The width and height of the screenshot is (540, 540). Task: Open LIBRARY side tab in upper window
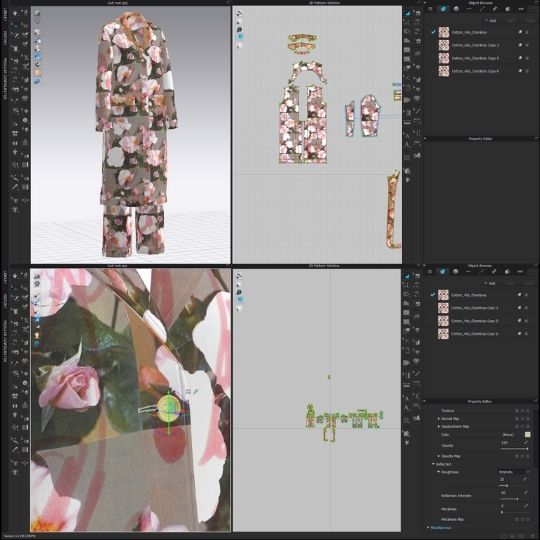[x=5, y=15]
